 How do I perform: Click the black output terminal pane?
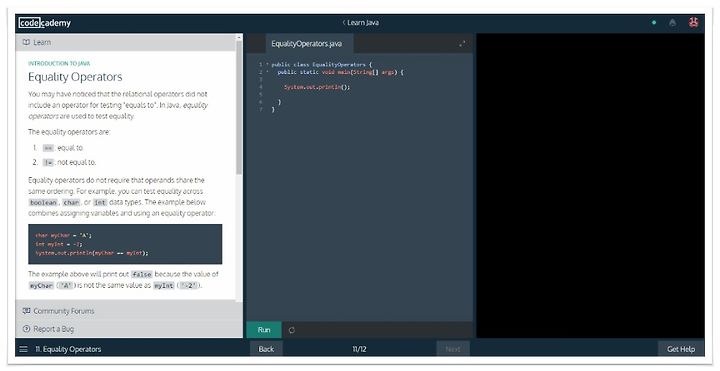click(590, 186)
